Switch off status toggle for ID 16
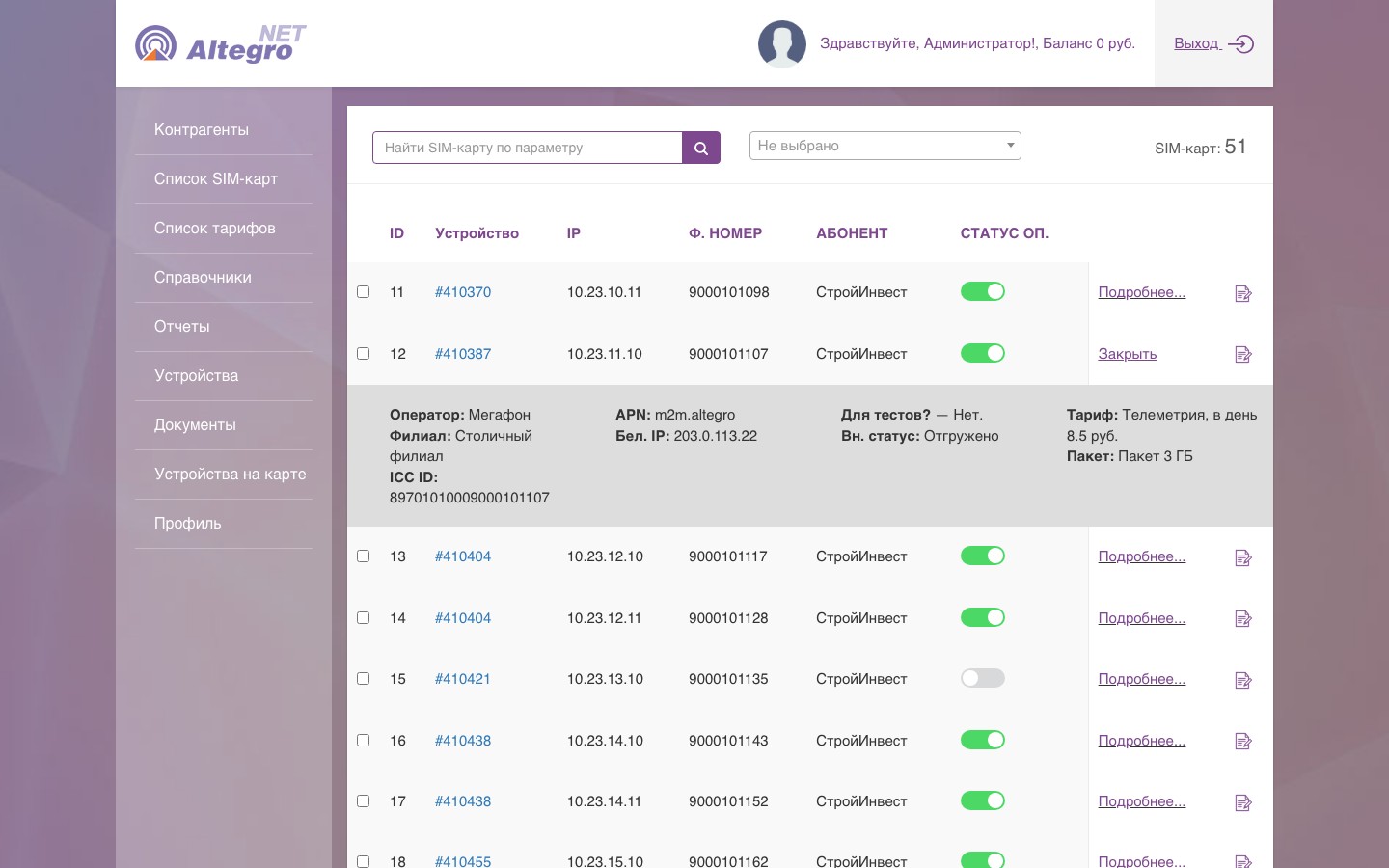Screen dimensions: 1389x868 tap(983, 740)
